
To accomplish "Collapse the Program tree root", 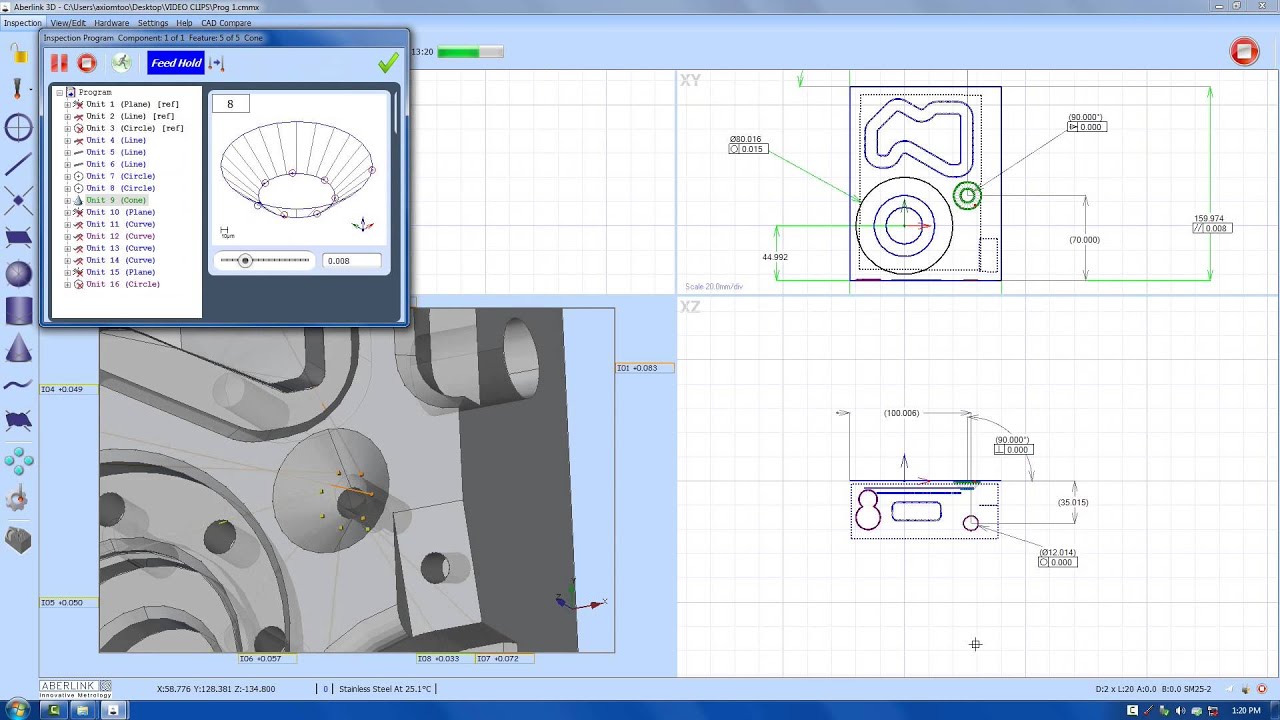I will pos(59,92).
